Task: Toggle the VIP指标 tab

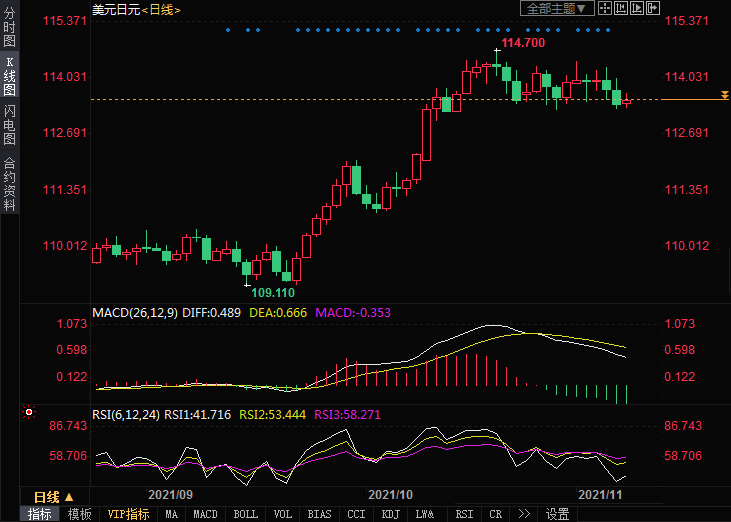Action: (129, 514)
